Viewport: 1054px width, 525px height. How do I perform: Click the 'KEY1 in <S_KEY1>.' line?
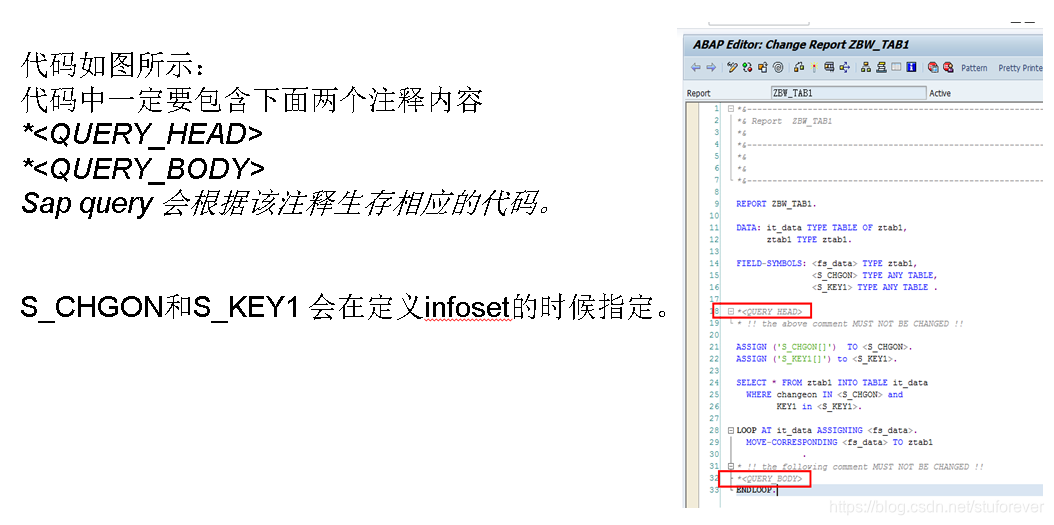(819, 407)
